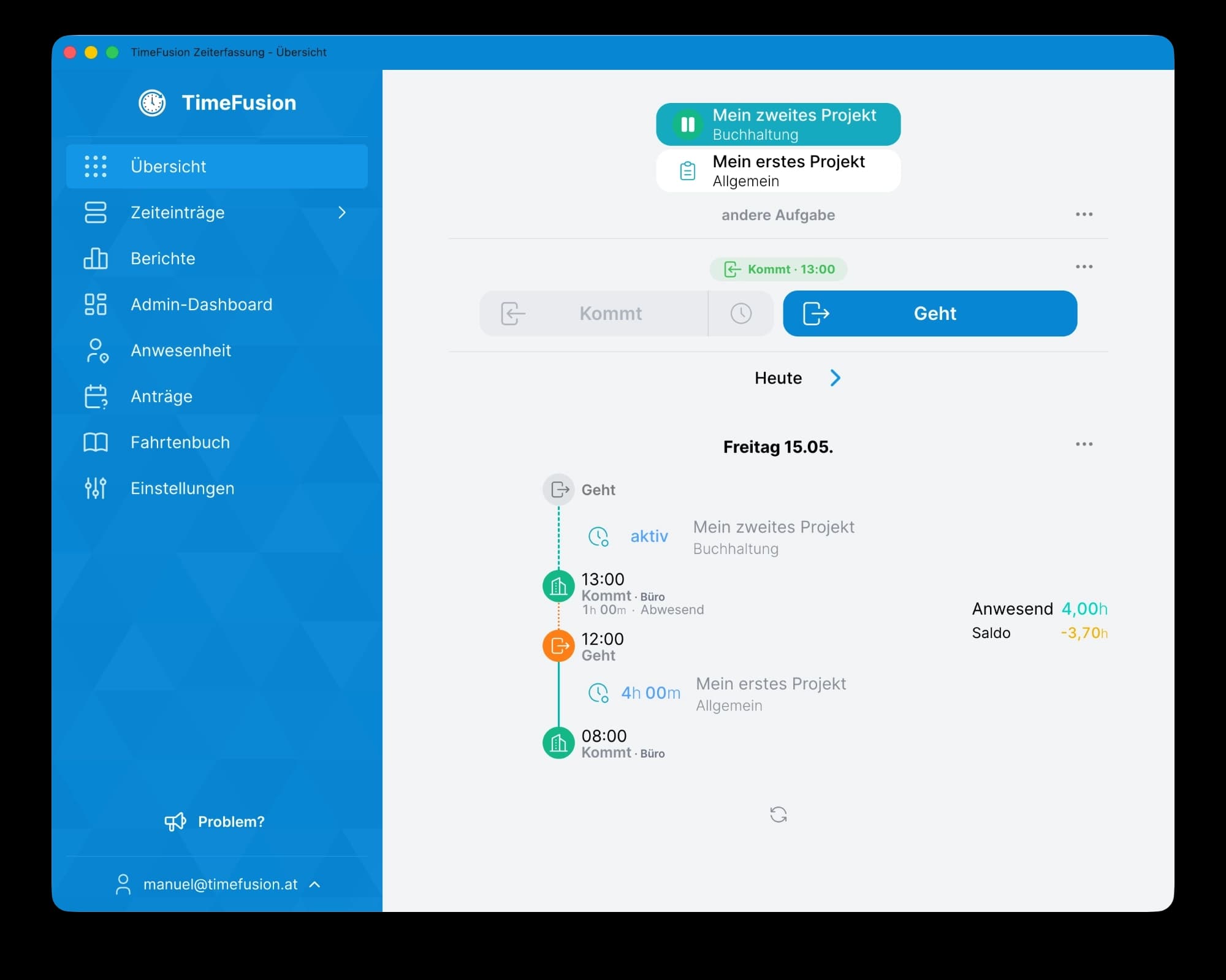Click the clock icon next to 4h 00m
Screen dimensions: 1226x980
(x=598, y=693)
